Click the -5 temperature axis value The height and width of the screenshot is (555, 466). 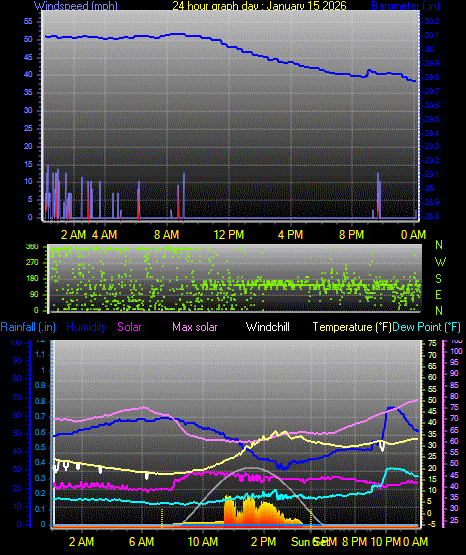tap(431, 524)
